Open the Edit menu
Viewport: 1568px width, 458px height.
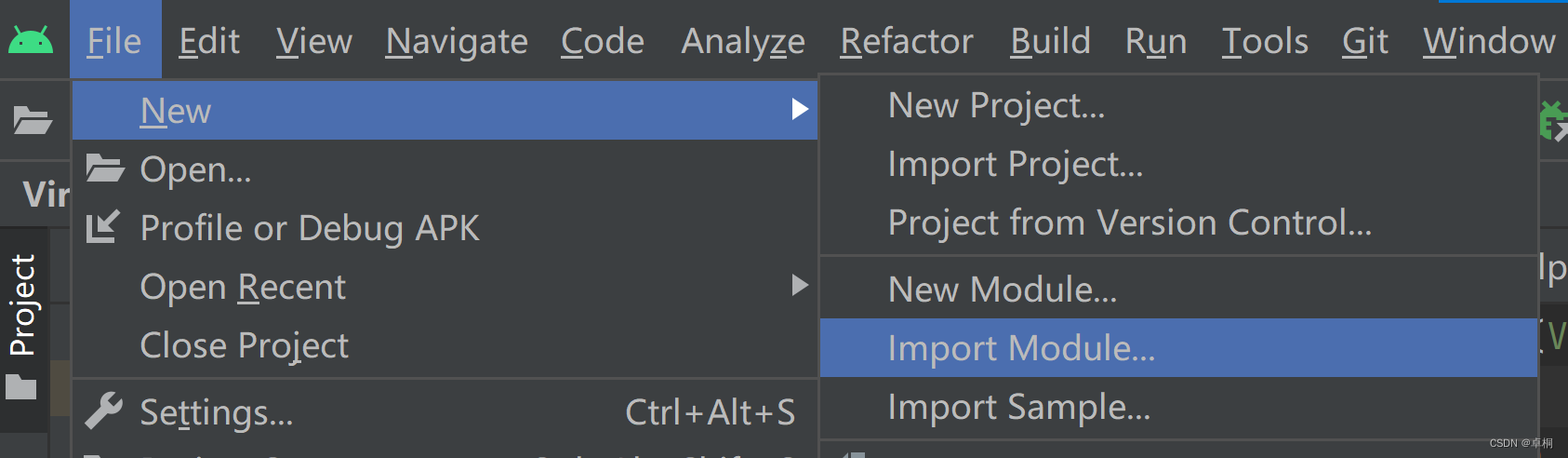[209, 41]
